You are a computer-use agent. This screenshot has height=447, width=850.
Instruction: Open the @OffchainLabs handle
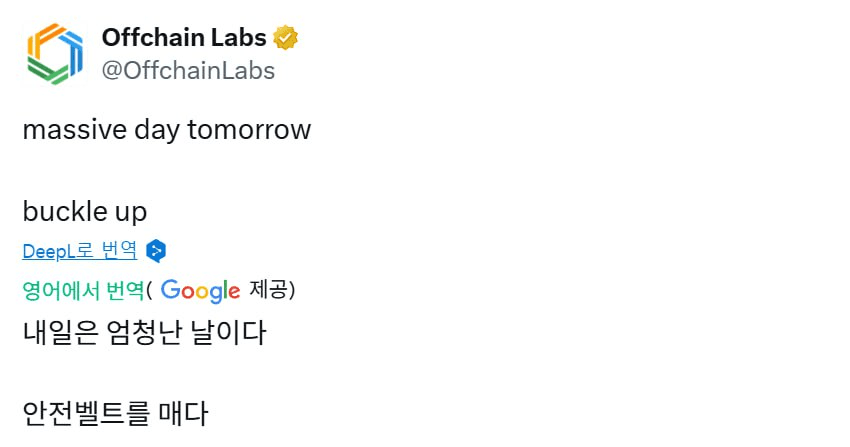point(188,70)
